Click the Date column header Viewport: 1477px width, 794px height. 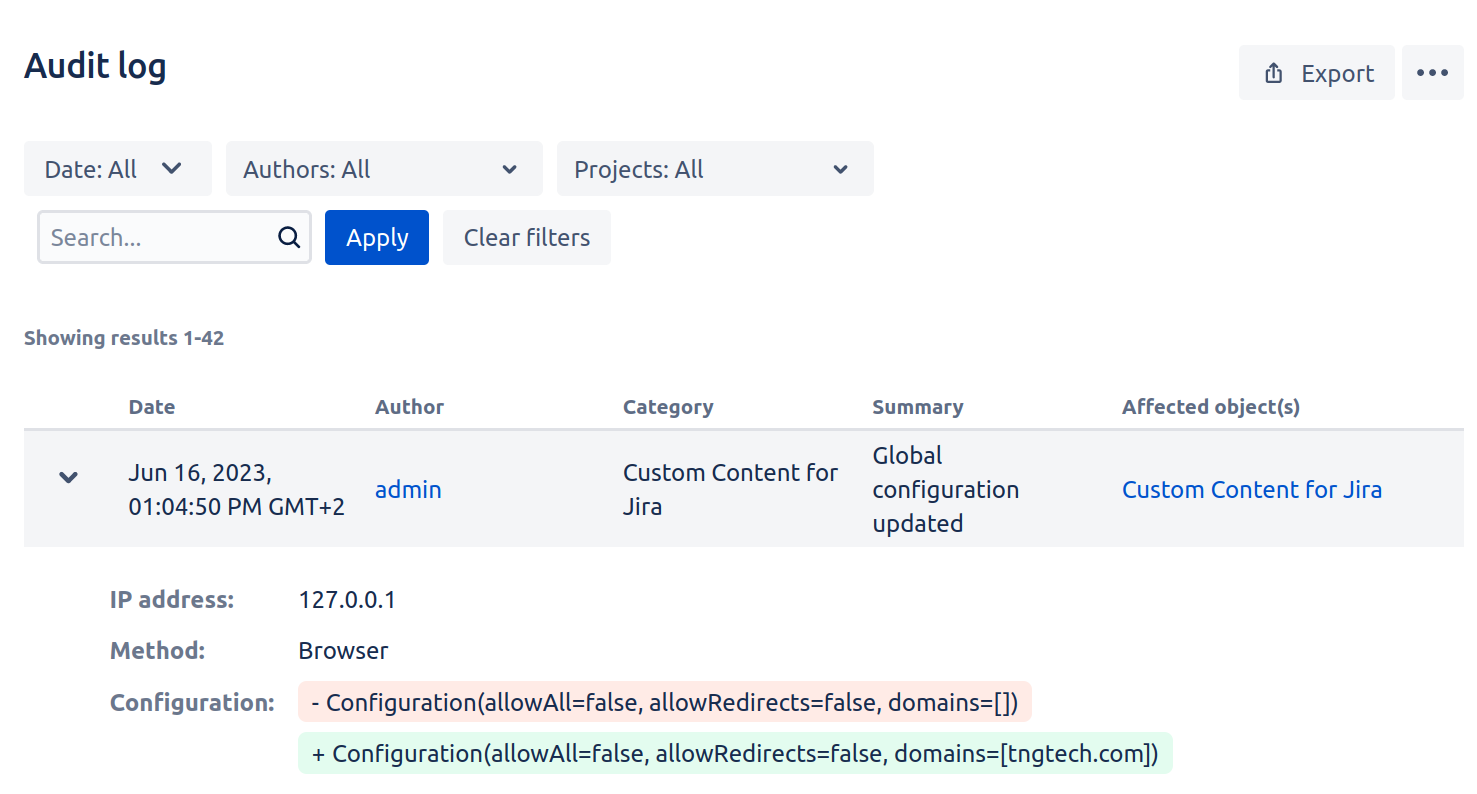click(x=152, y=407)
